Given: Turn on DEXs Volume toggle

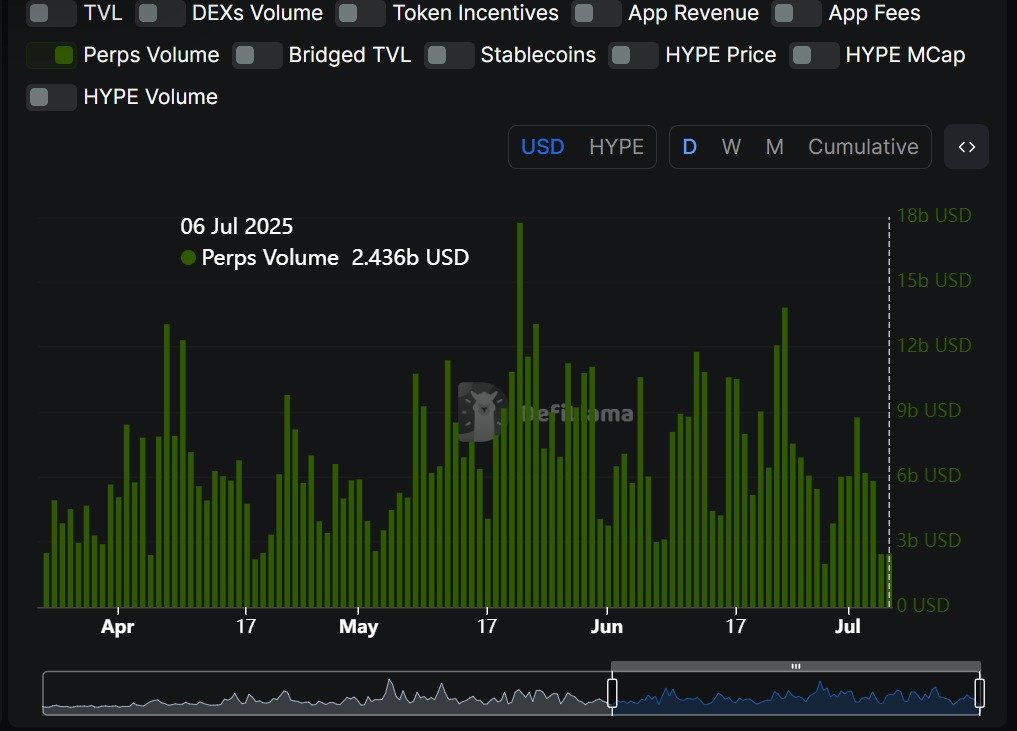Looking at the screenshot, I should pyautogui.click(x=160, y=13).
